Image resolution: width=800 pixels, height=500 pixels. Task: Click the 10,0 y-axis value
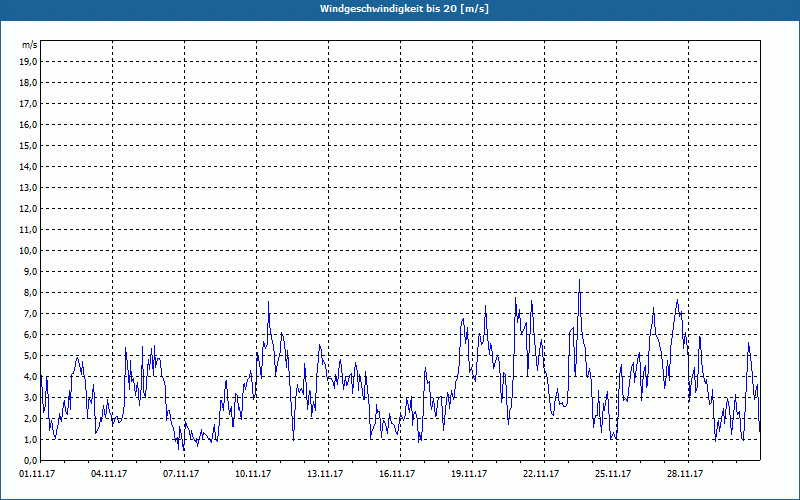(x=28, y=251)
